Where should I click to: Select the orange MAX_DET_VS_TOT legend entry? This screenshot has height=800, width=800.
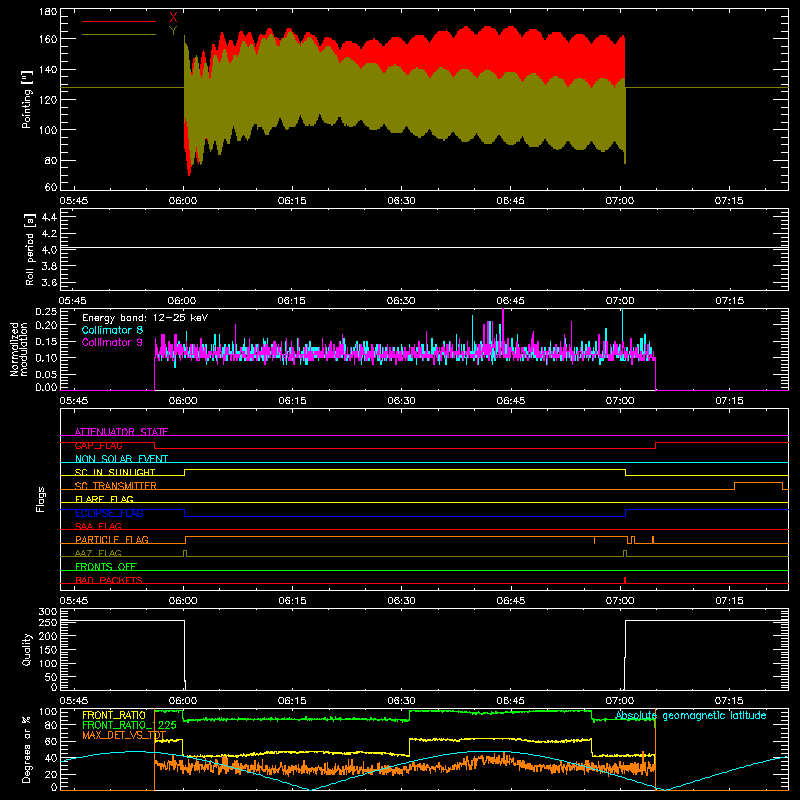pos(124,735)
